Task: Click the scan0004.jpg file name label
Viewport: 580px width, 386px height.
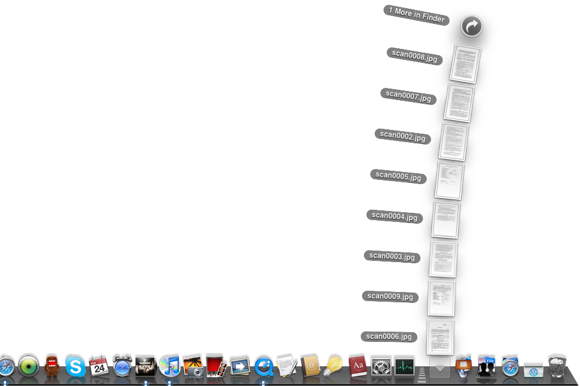Action: pyautogui.click(x=394, y=216)
